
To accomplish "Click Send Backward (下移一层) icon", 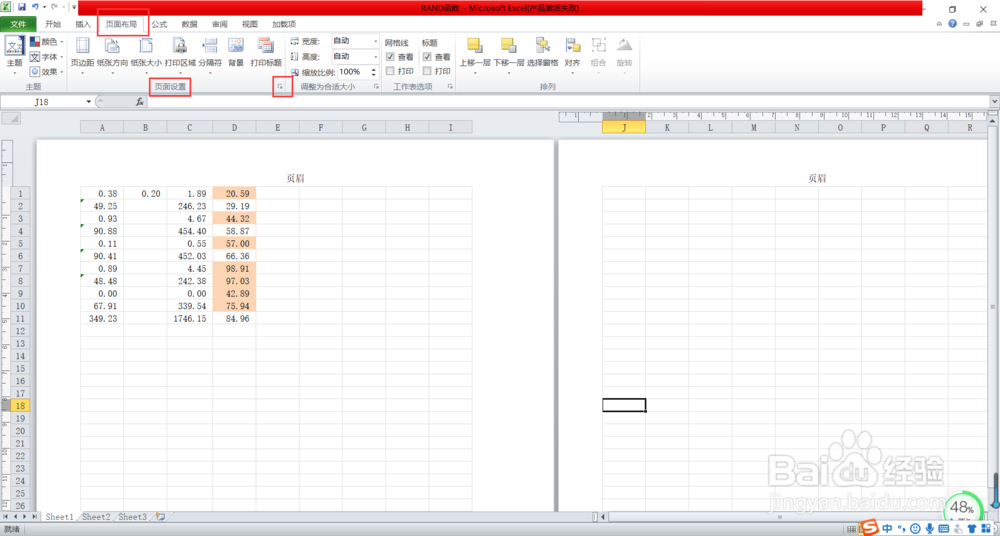I will tap(508, 46).
